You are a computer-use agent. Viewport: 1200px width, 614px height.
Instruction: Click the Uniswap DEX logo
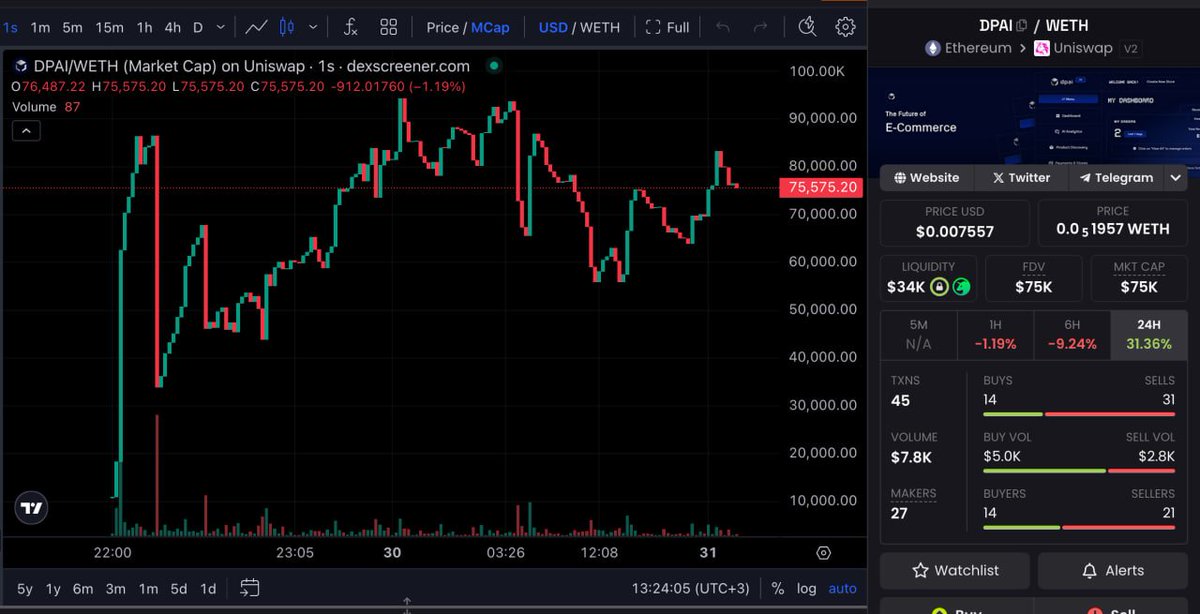[1040, 48]
